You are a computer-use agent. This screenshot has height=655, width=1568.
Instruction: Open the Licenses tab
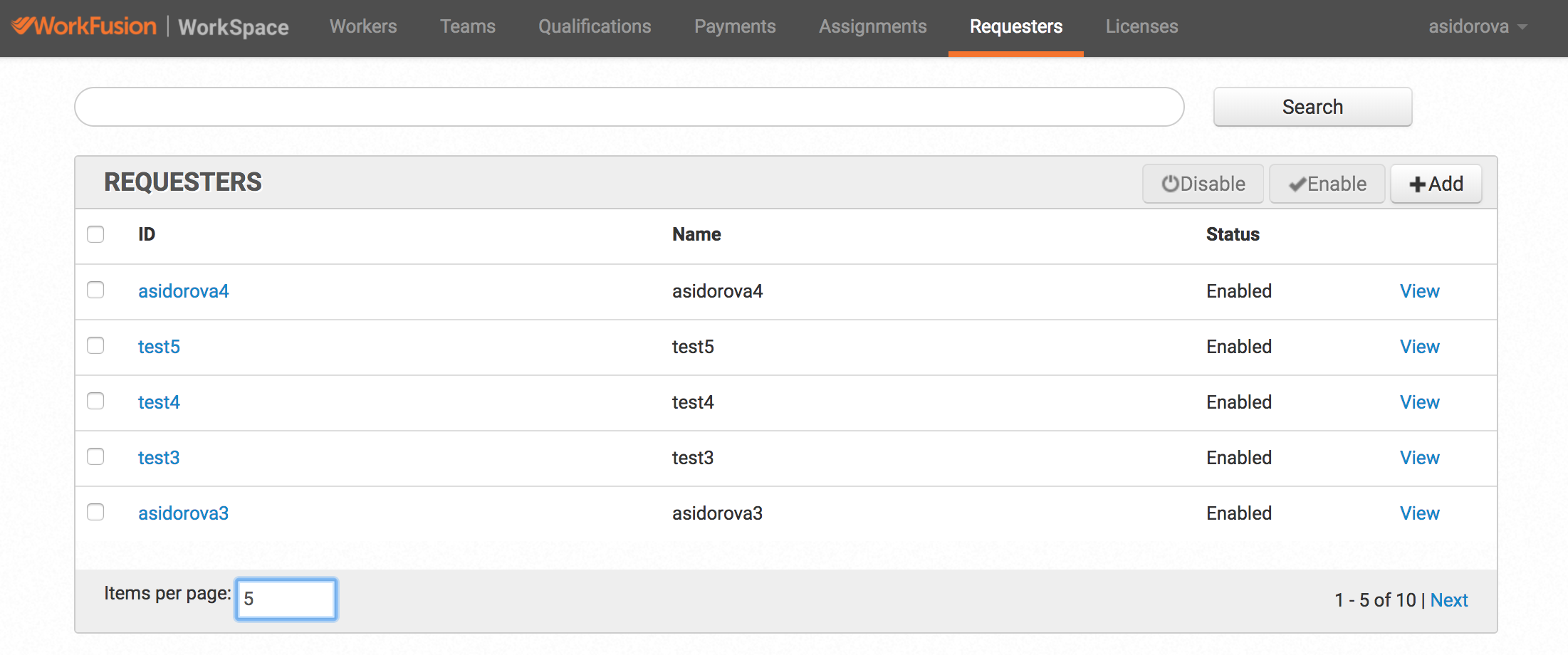coord(1142,27)
